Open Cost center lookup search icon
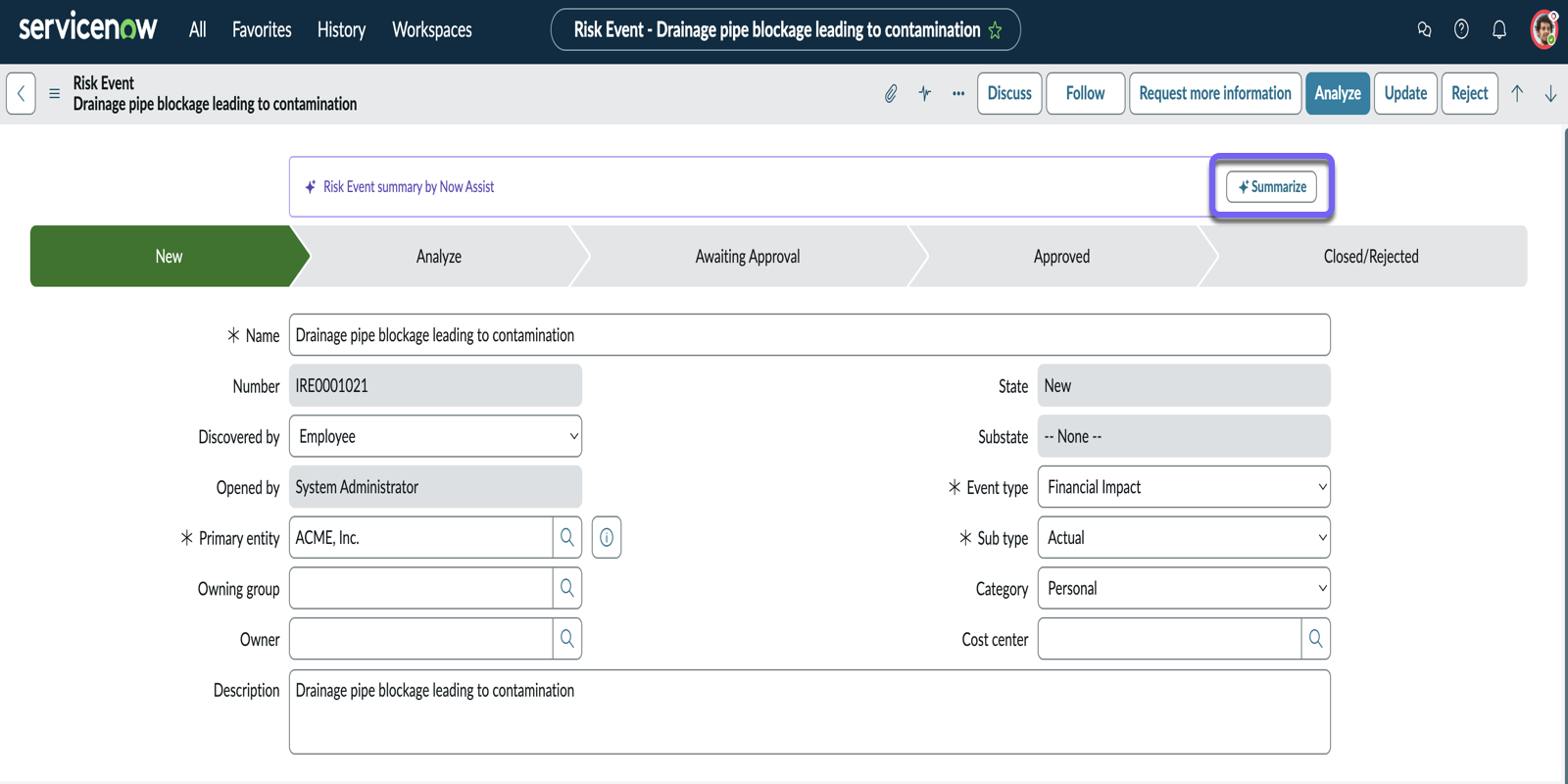The image size is (1568, 784). click(1316, 639)
